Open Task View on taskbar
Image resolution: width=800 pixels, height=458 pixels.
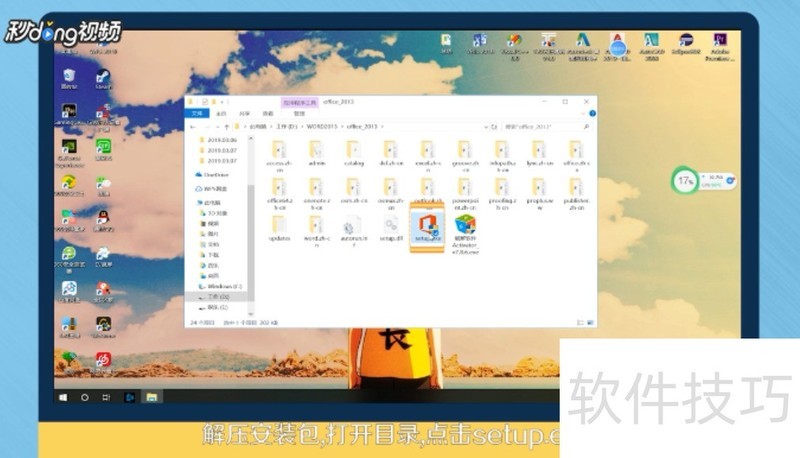click(x=106, y=397)
